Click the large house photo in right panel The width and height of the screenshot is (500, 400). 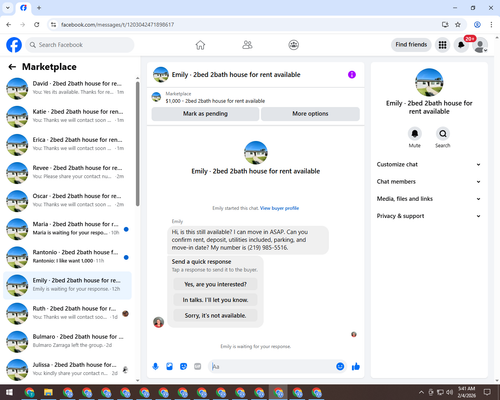click(429, 82)
